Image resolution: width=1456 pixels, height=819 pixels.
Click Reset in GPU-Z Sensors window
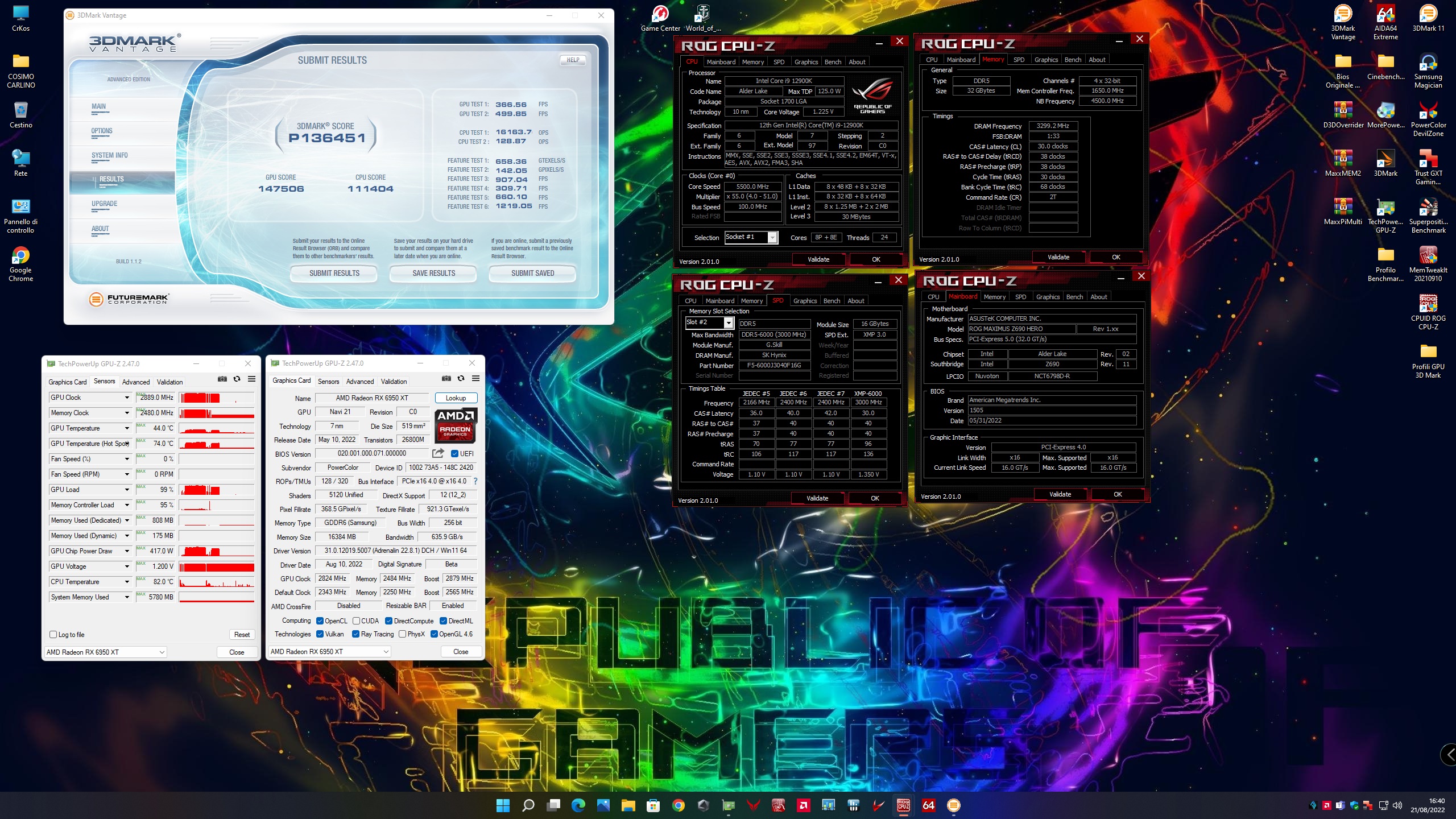point(242,635)
